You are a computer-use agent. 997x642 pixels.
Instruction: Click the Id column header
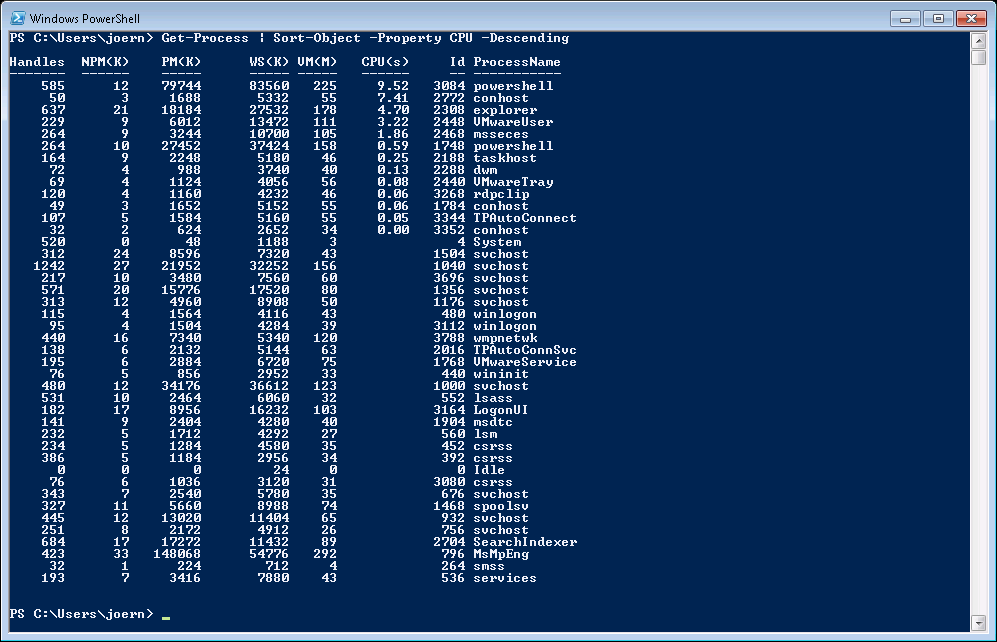[x=457, y=62]
